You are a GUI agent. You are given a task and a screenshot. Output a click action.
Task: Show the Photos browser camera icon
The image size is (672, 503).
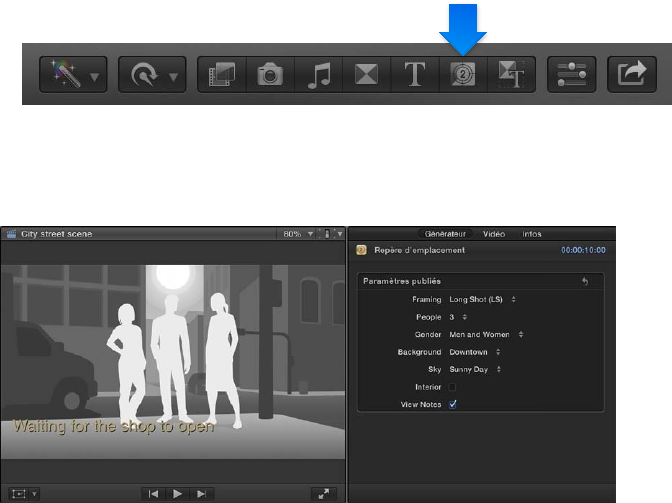[x=270, y=74]
